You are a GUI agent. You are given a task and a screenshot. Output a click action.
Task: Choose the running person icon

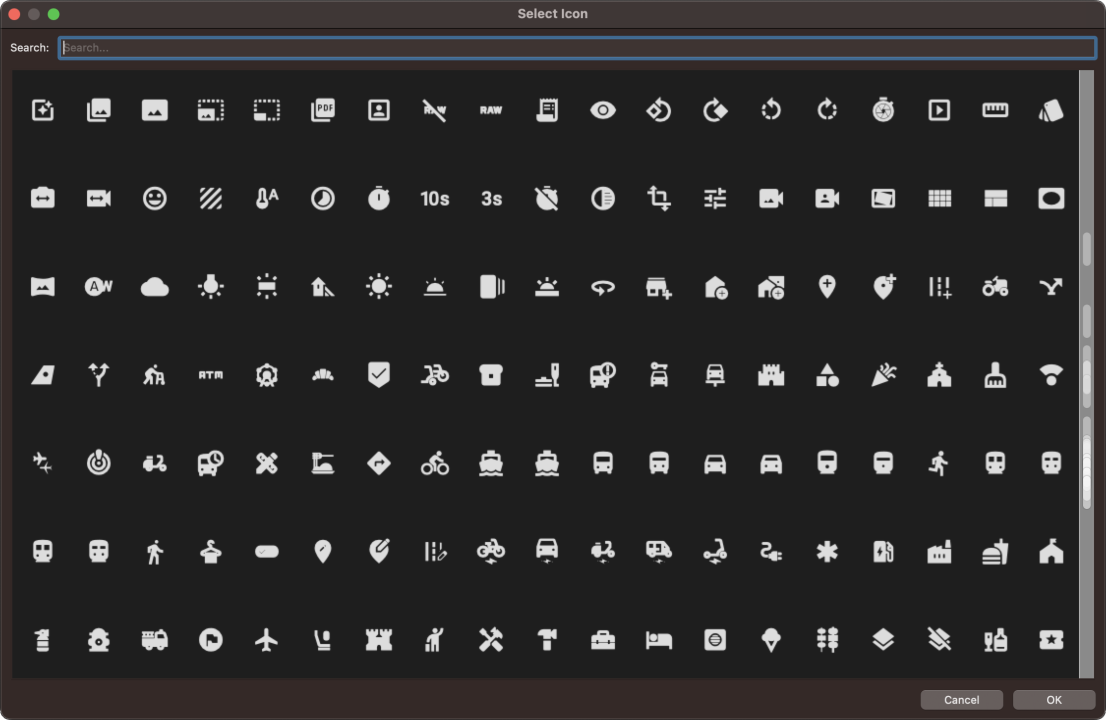pos(939,464)
